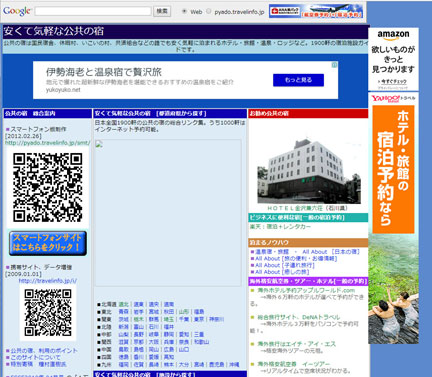
Task: Open the 伊勢海老と温泉宿で贅沢旅 ad headline
Action: tap(104, 72)
